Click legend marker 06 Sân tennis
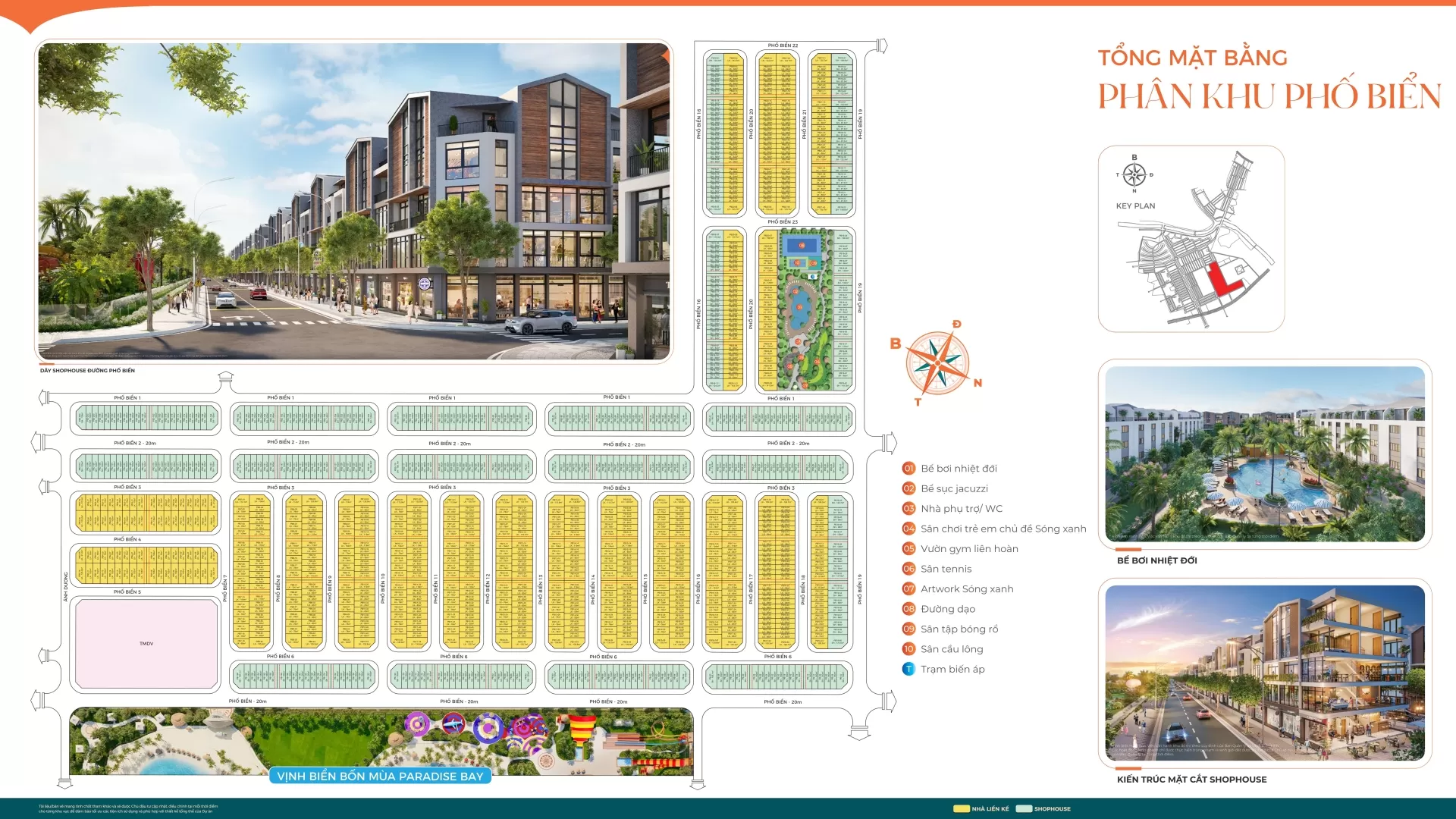The image size is (1456, 819). pyautogui.click(x=908, y=569)
